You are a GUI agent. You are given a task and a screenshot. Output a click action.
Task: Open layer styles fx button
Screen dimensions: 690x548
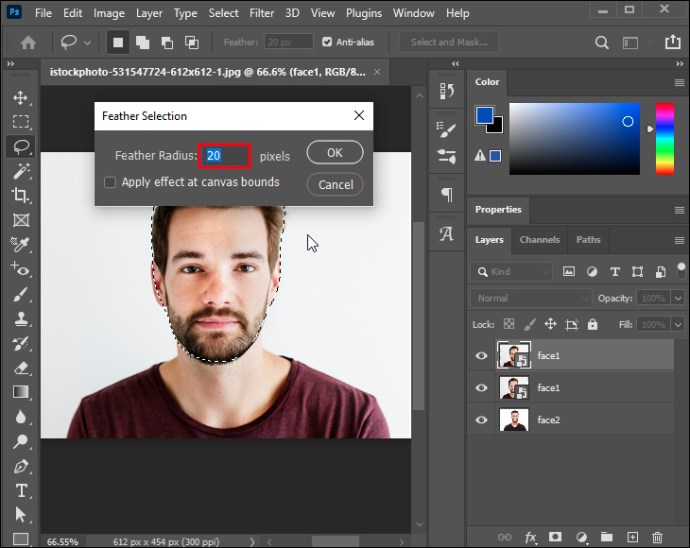coord(531,537)
